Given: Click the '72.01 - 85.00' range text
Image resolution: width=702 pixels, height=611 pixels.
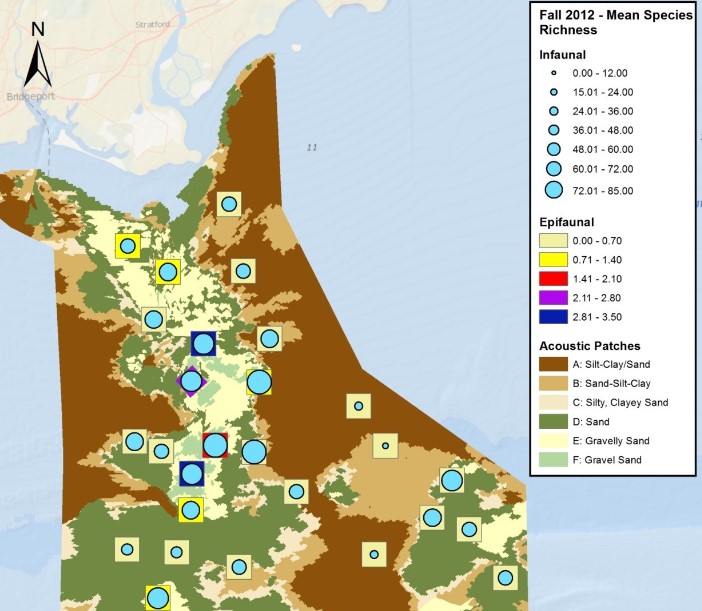Looking at the screenshot, I should (603, 191).
